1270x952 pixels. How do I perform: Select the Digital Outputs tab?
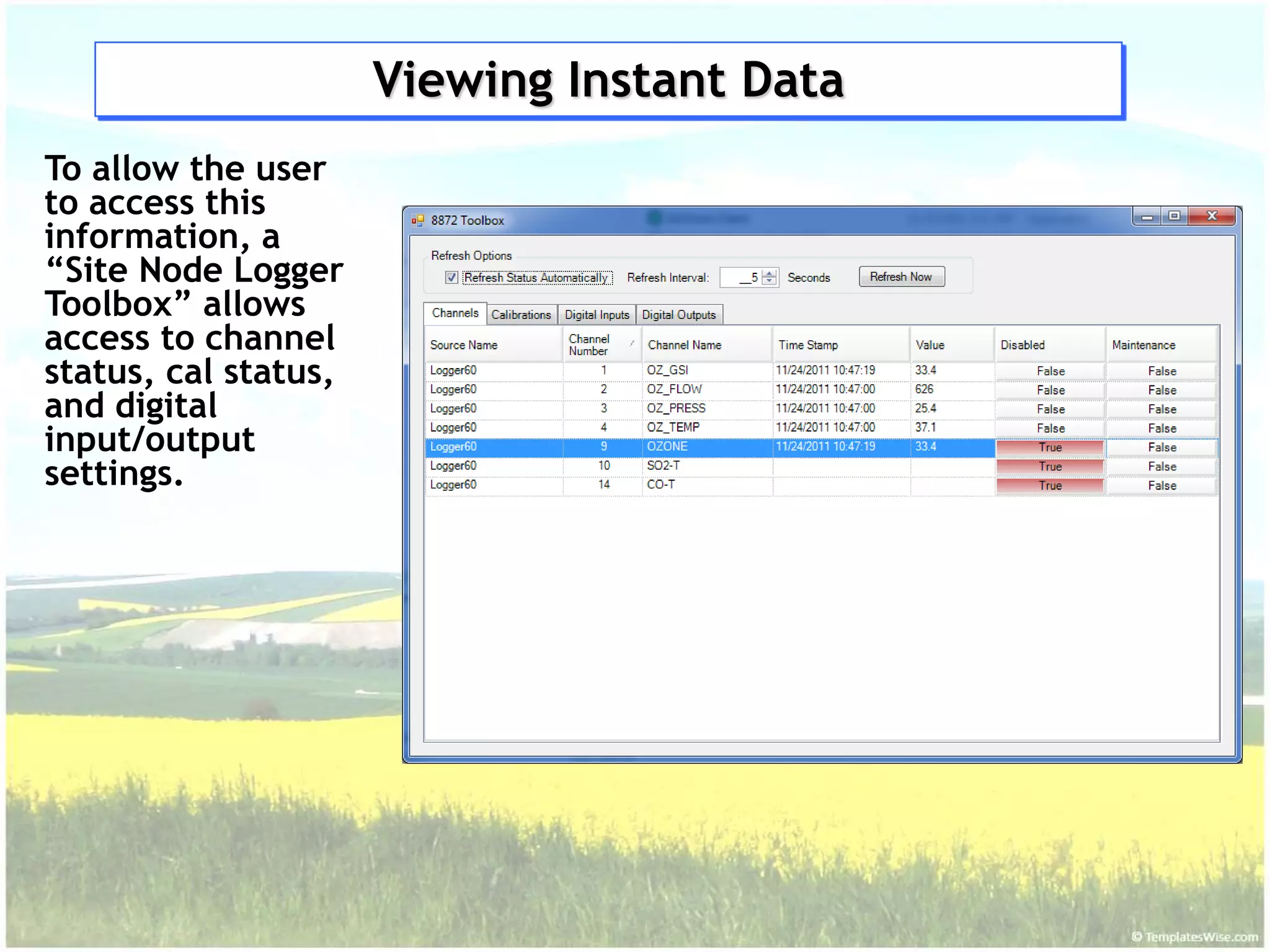point(678,315)
